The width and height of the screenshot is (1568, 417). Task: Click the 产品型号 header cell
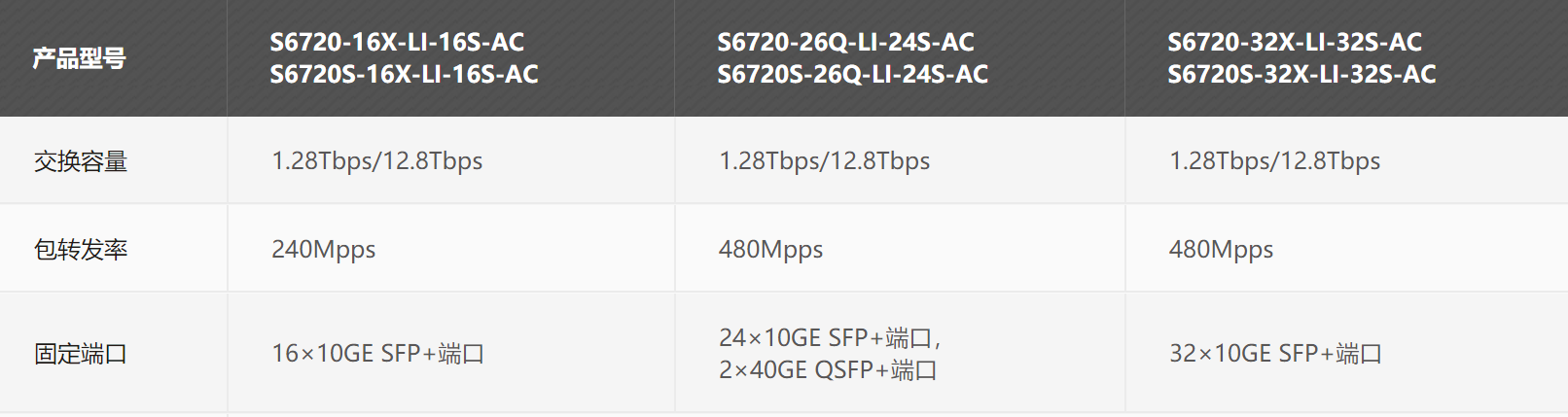80,58
